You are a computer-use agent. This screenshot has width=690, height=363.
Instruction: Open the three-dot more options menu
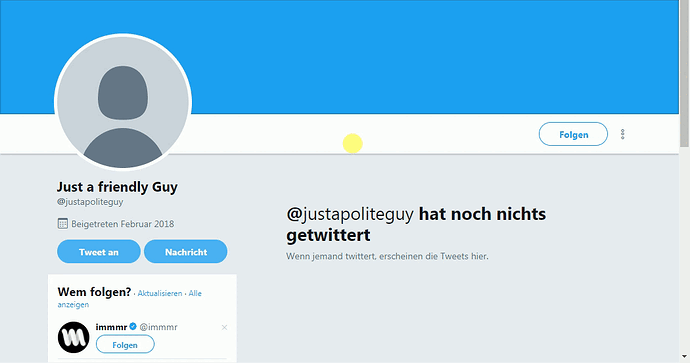point(622,134)
